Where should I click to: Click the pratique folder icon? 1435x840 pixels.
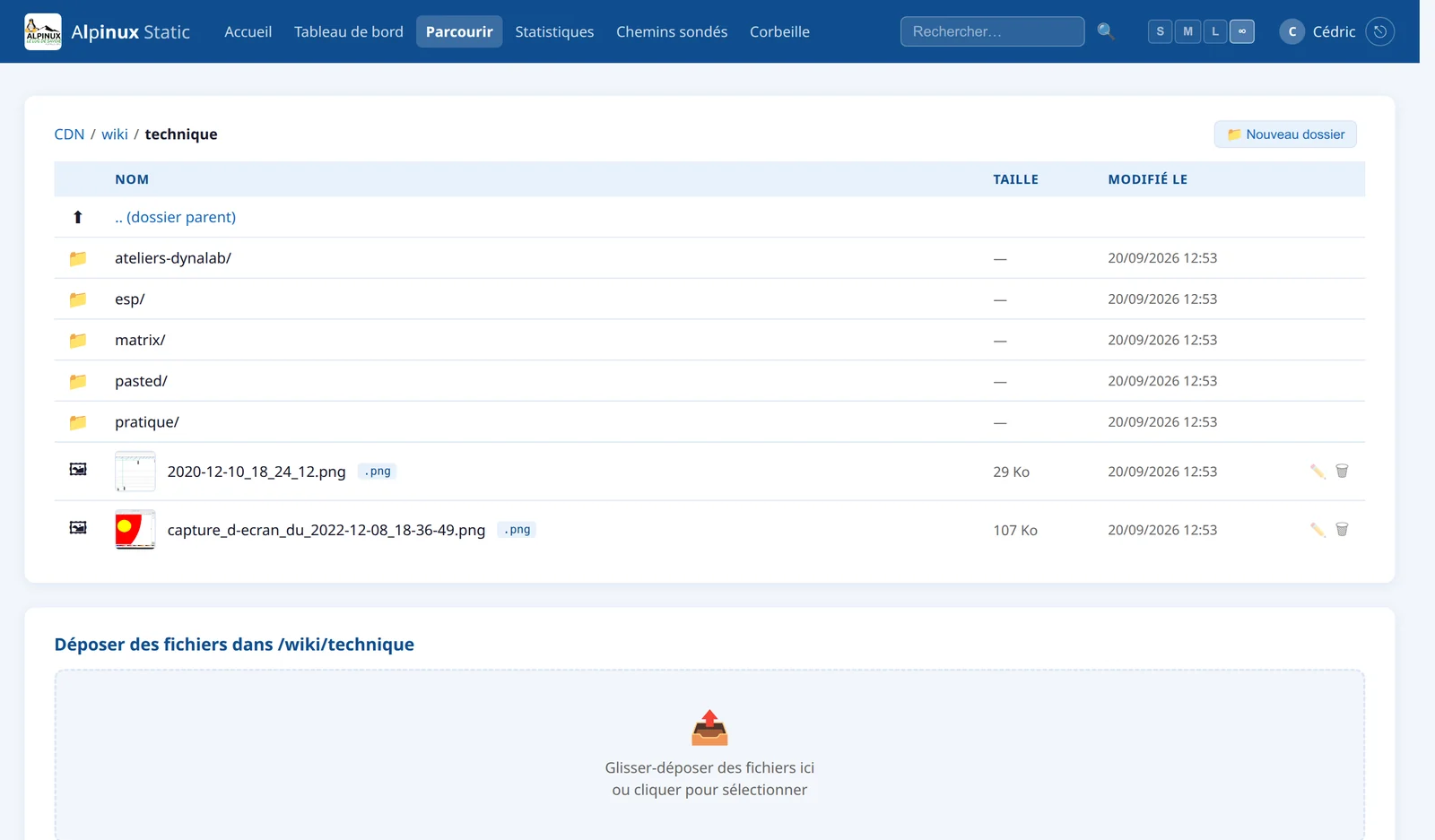coord(78,422)
